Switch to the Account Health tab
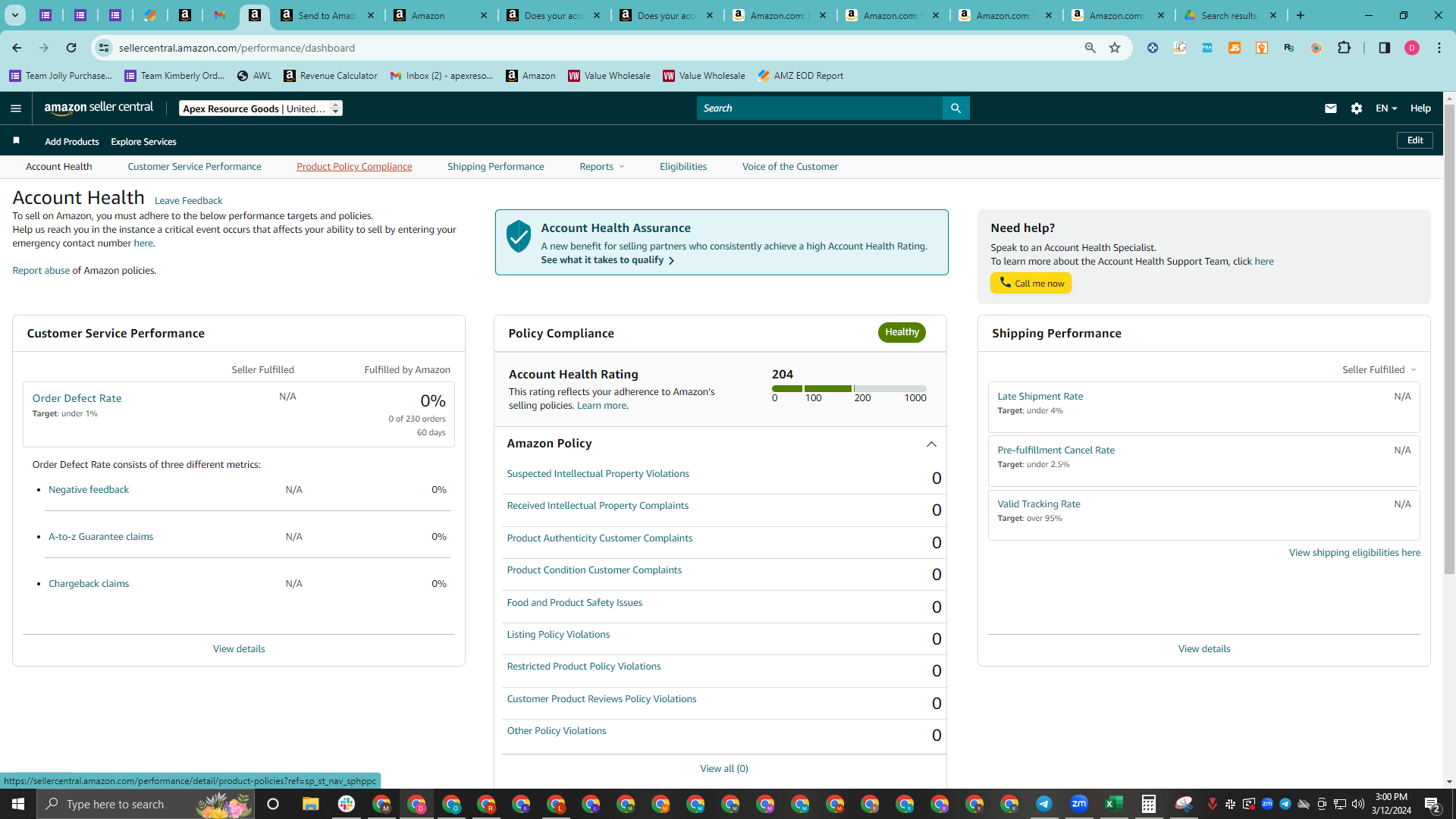 coord(59,167)
